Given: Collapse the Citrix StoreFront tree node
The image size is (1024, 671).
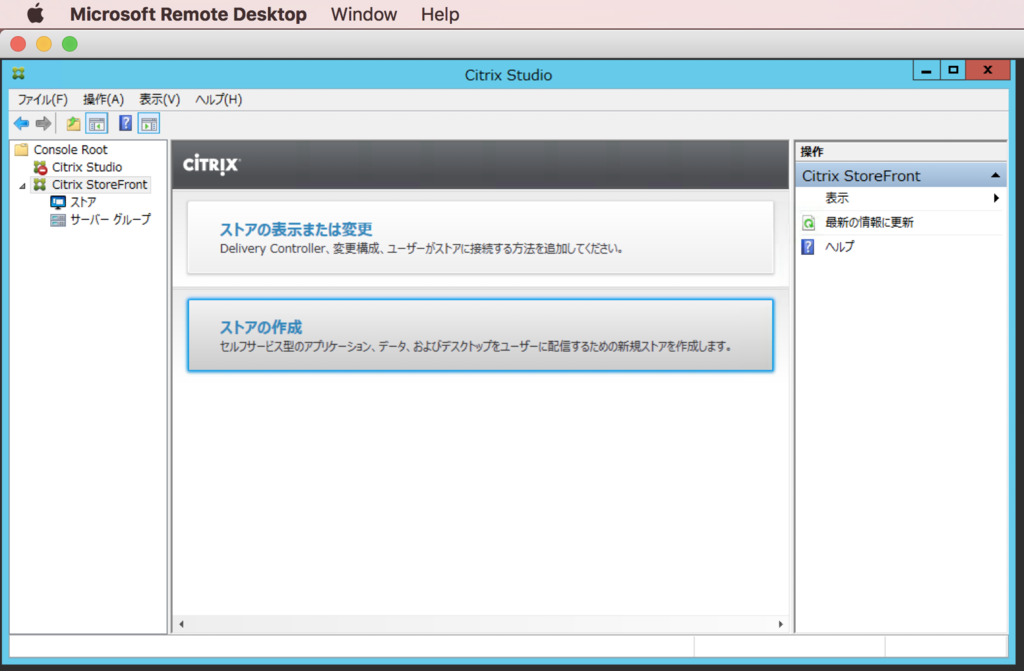Looking at the screenshot, I should click(x=22, y=186).
